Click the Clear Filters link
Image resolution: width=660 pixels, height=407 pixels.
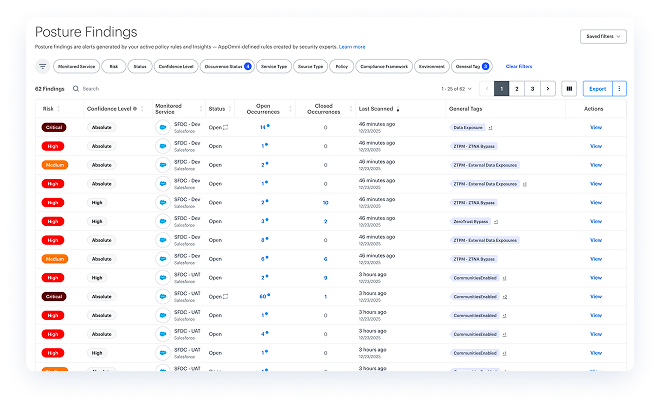tap(518, 66)
